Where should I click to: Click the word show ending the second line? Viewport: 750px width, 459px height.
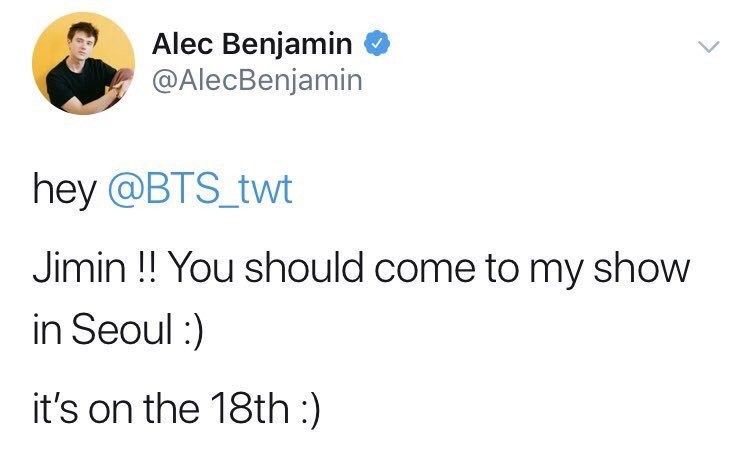coord(641,268)
